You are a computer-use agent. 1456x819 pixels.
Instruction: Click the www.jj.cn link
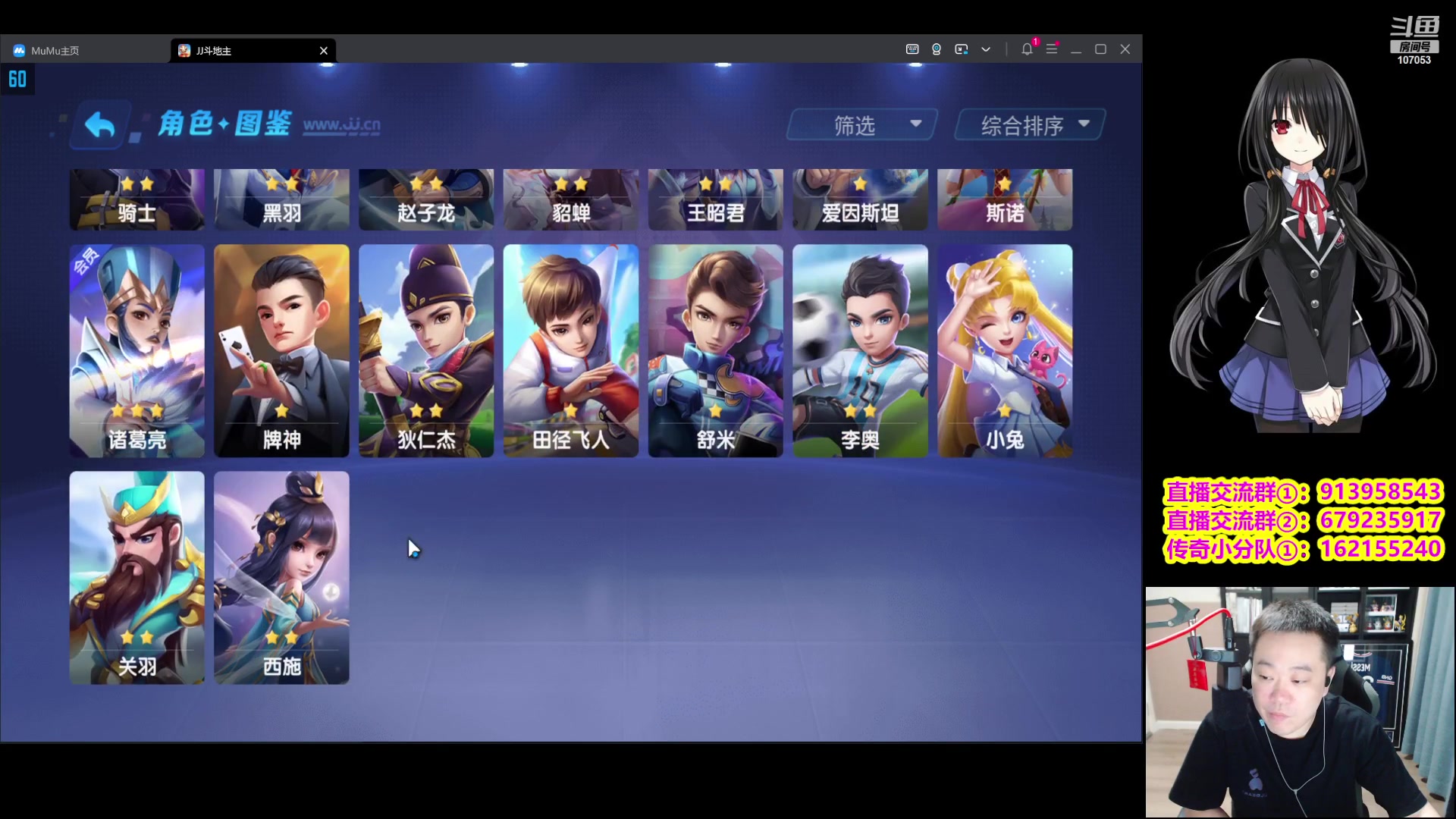(x=342, y=125)
